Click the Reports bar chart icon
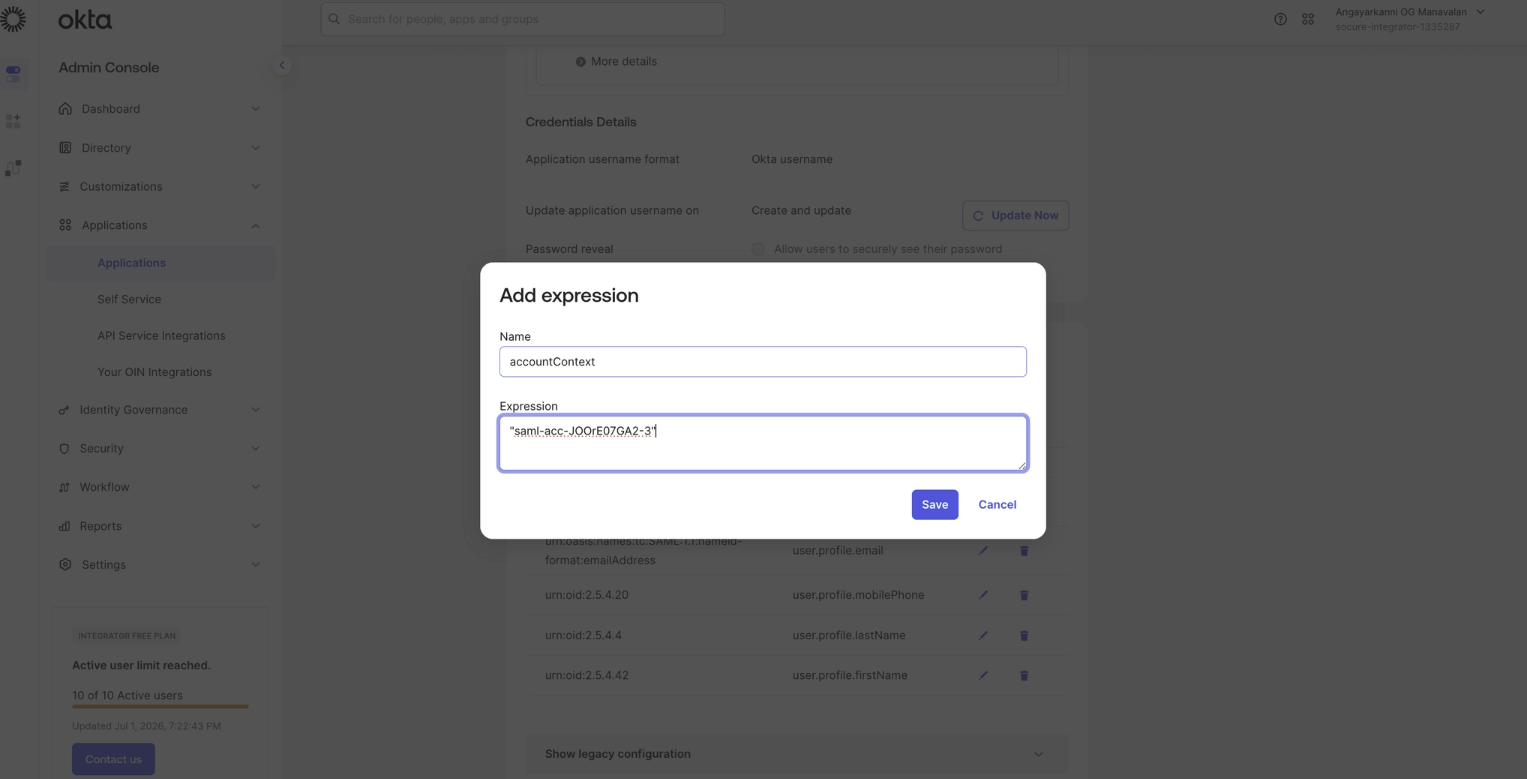The width and height of the screenshot is (1527, 779). (x=65, y=526)
